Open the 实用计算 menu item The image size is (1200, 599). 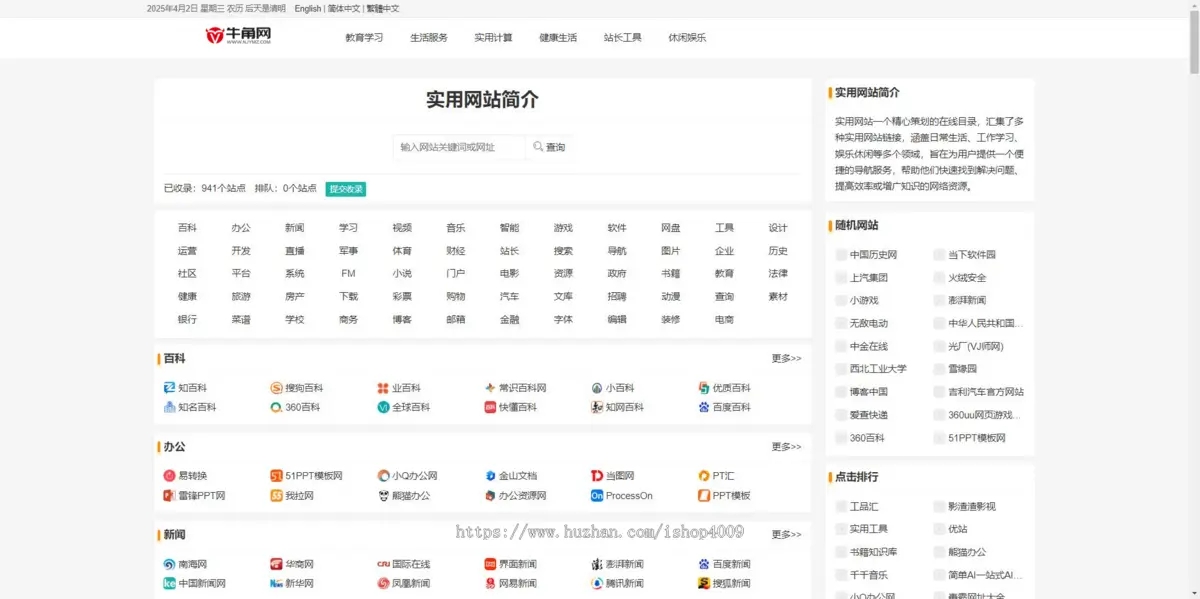point(493,38)
